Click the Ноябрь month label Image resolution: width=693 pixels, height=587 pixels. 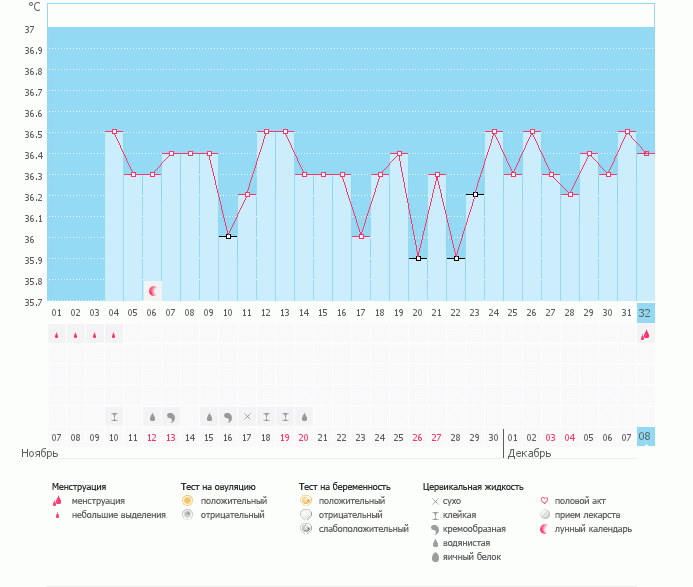(x=42, y=454)
